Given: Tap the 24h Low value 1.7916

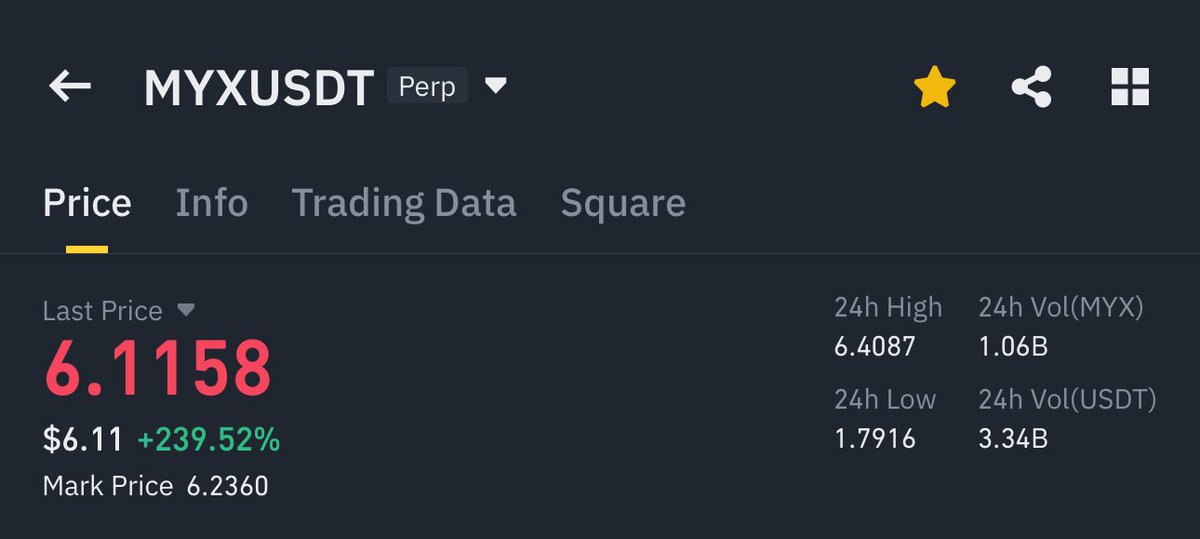Looking at the screenshot, I should tap(875, 439).
